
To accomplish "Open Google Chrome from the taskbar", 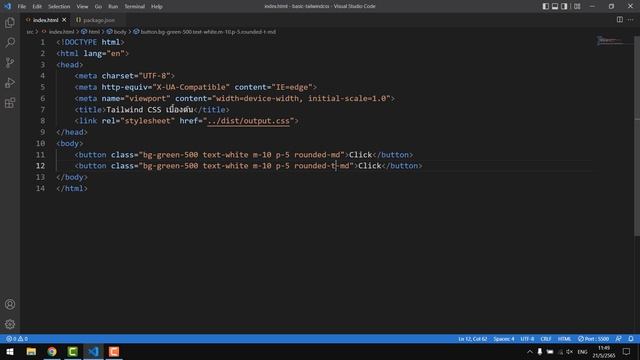I will point(52,351).
